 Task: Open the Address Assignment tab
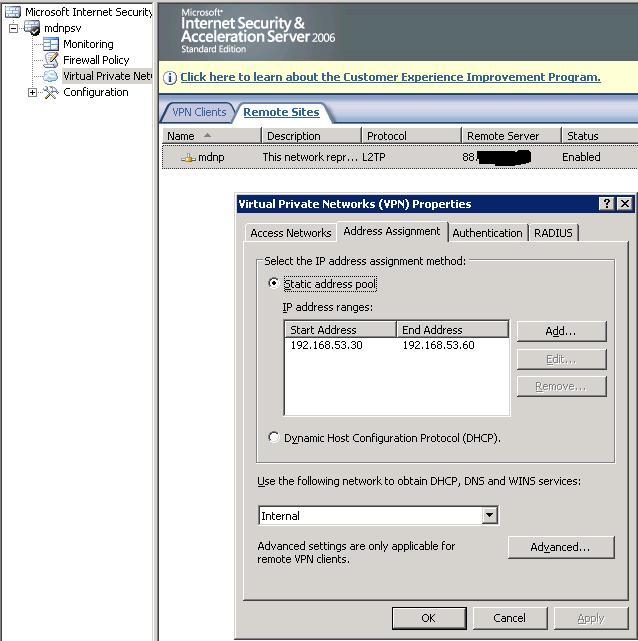click(x=392, y=231)
